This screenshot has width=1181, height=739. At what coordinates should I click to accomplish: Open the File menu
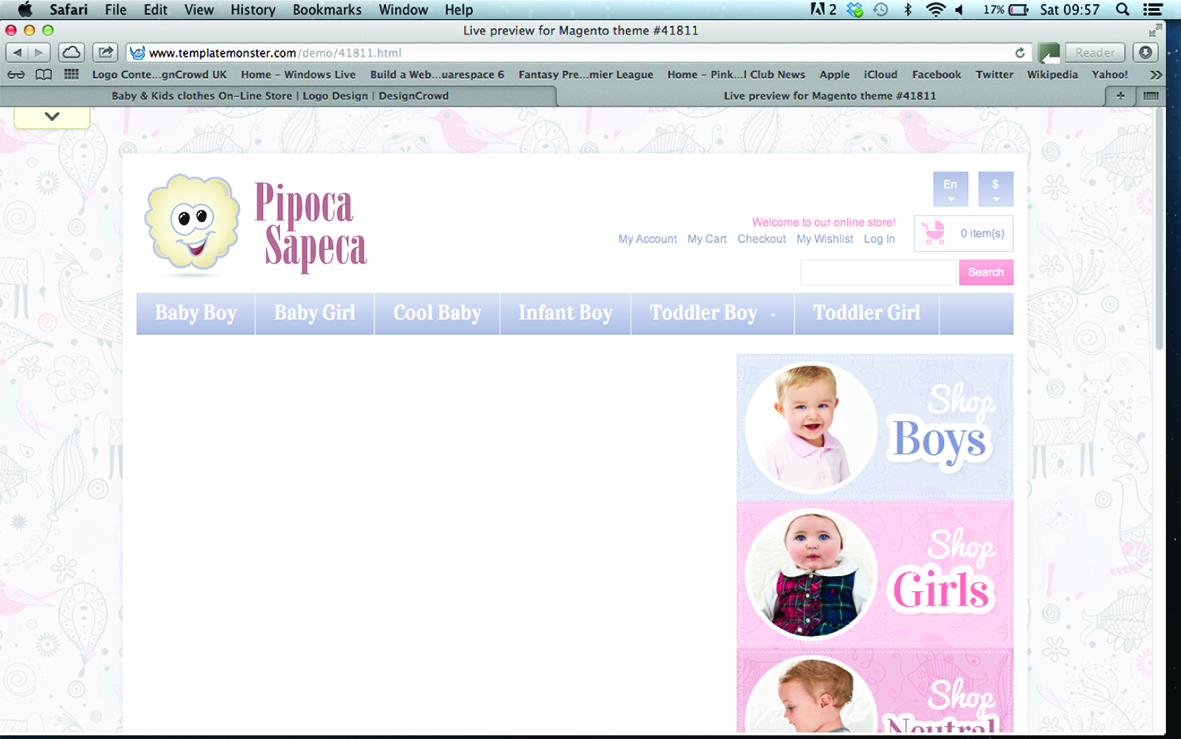(x=115, y=10)
